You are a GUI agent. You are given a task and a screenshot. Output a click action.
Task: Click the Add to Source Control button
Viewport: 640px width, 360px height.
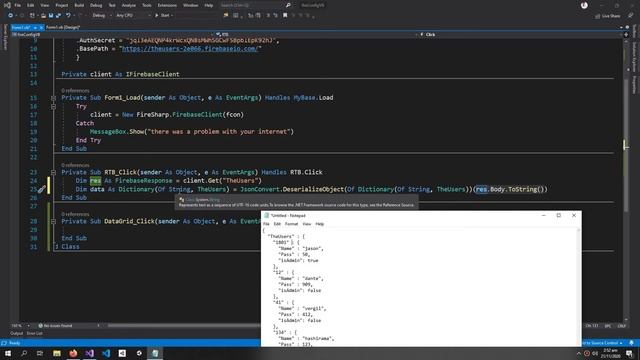(x=602, y=343)
